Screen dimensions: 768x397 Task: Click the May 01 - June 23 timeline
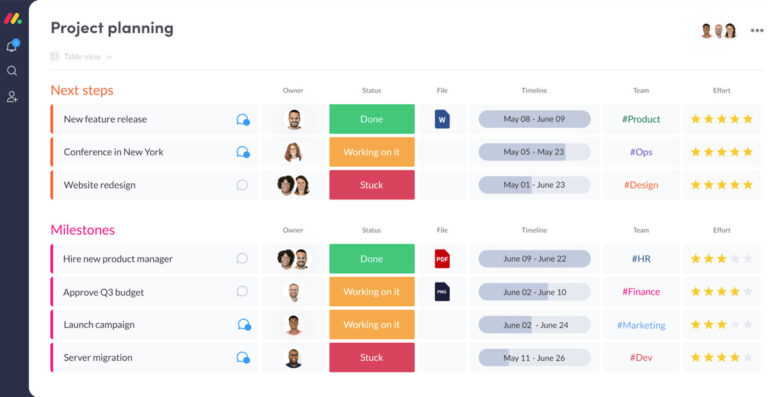[534, 185]
